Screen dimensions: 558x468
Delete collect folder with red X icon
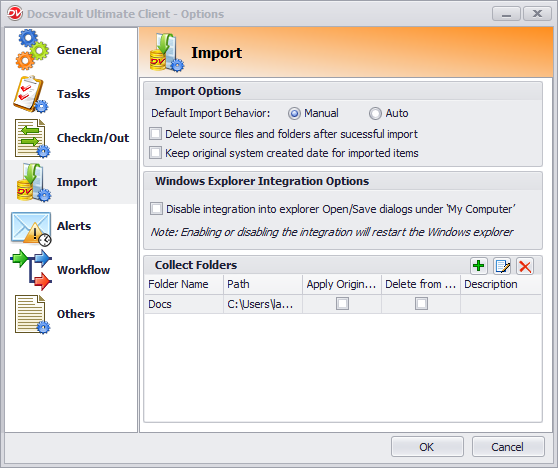click(x=525, y=266)
